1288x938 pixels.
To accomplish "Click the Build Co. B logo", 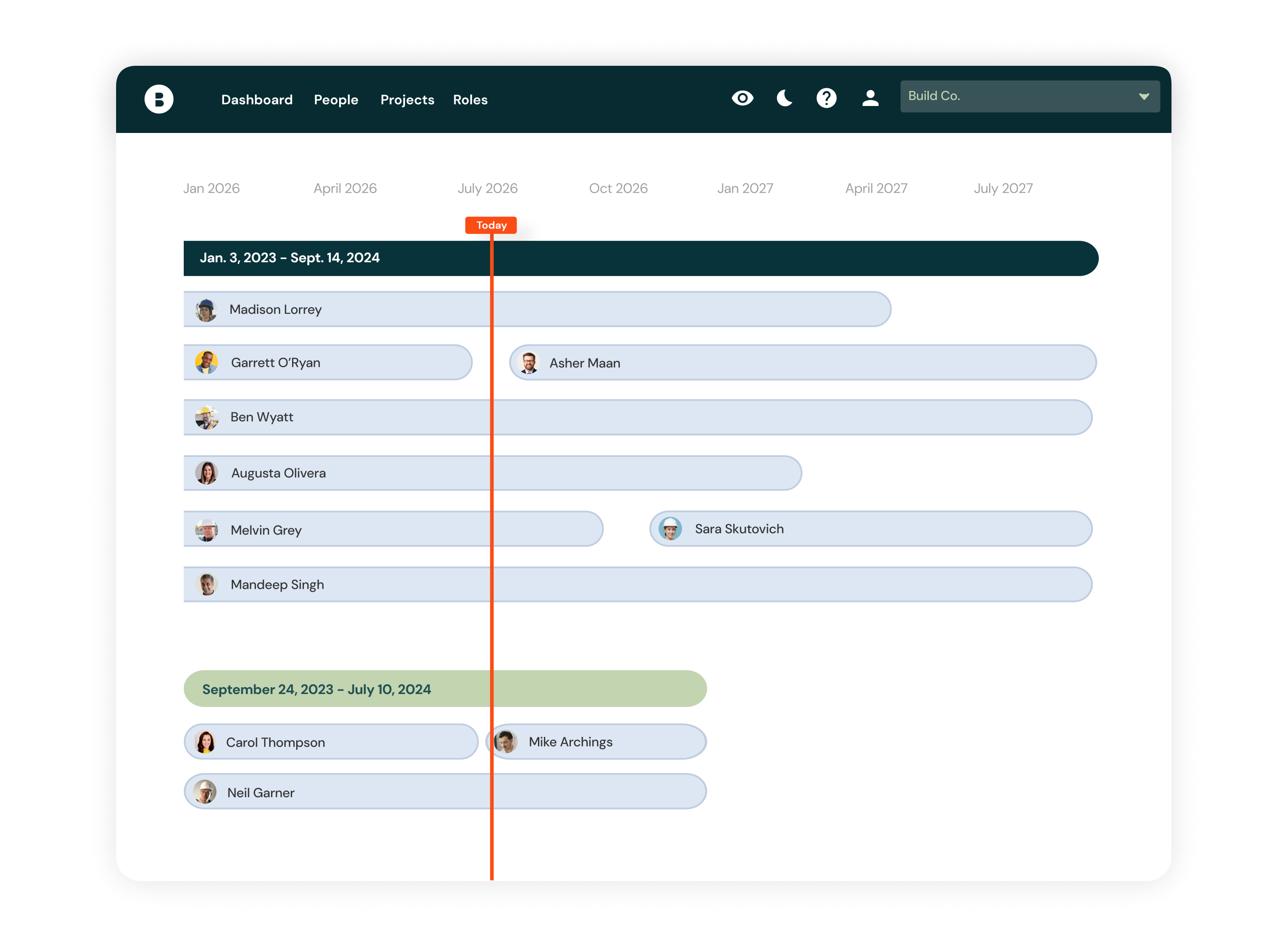I will click(x=159, y=99).
